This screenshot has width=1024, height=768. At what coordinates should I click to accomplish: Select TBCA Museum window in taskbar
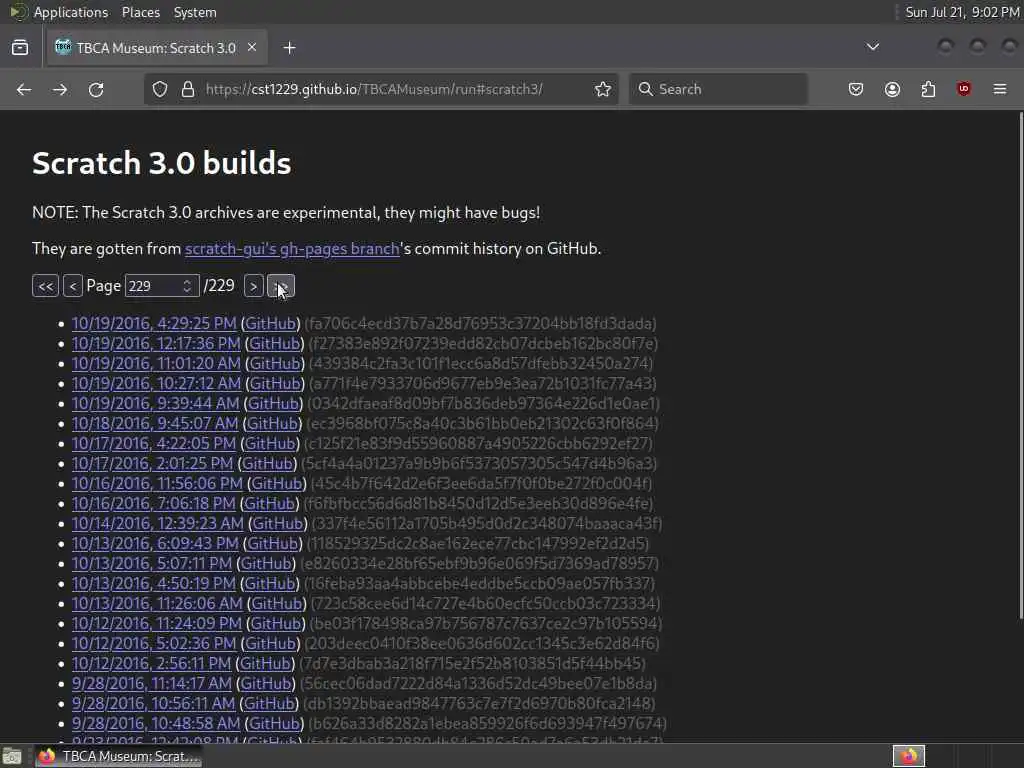click(119, 757)
